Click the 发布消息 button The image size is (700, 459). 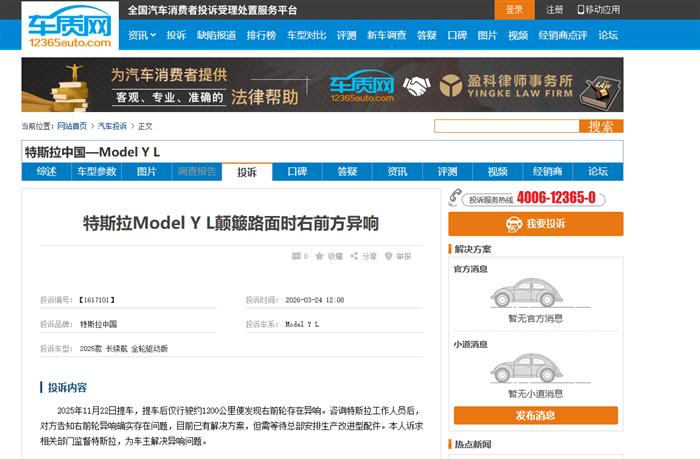click(x=535, y=416)
